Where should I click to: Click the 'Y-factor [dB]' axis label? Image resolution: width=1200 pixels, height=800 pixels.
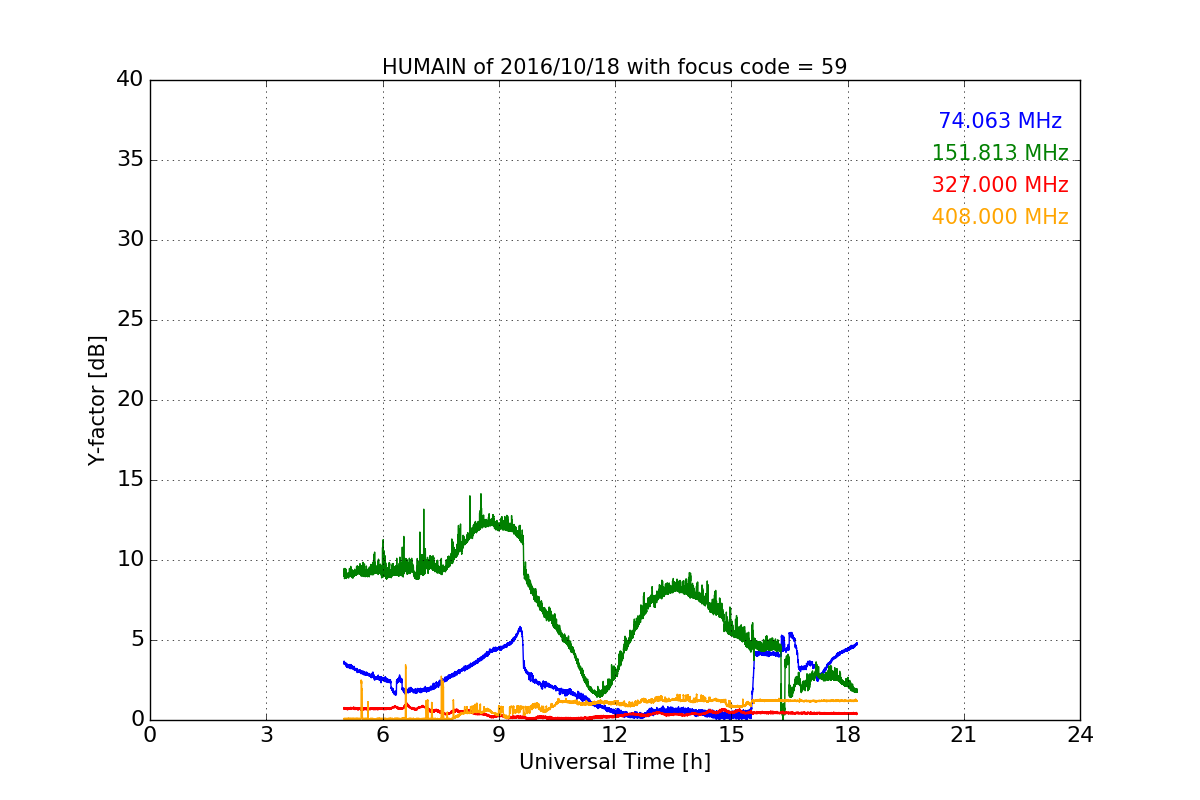click(x=97, y=400)
